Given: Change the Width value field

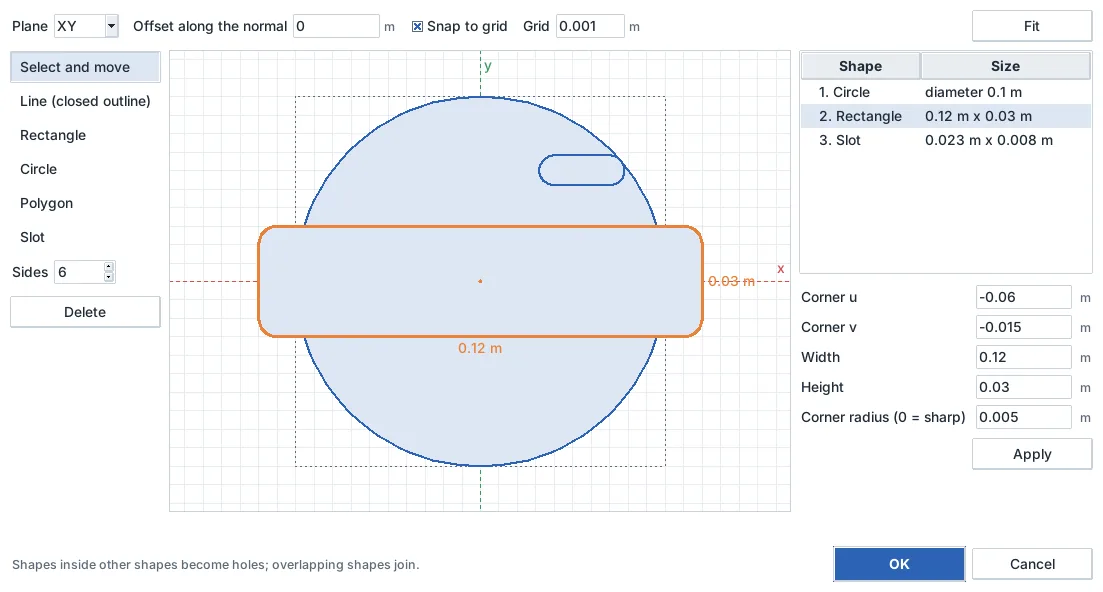Looking at the screenshot, I should (1024, 357).
